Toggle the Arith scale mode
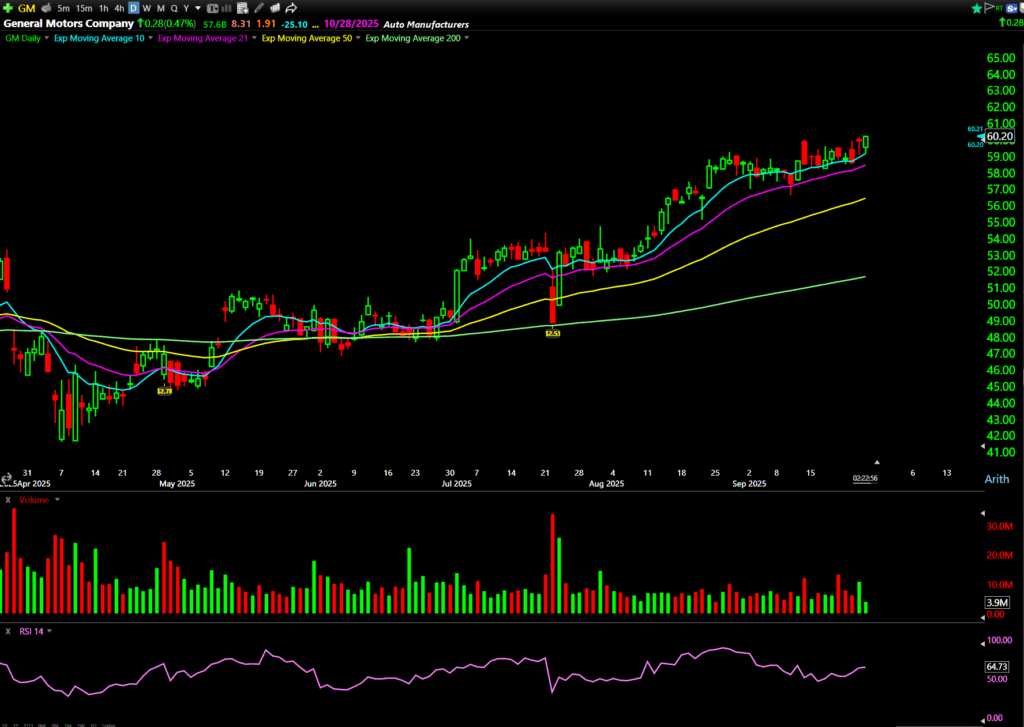The width and height of the screenshot is (1024, 727). (x=996, y=480)
